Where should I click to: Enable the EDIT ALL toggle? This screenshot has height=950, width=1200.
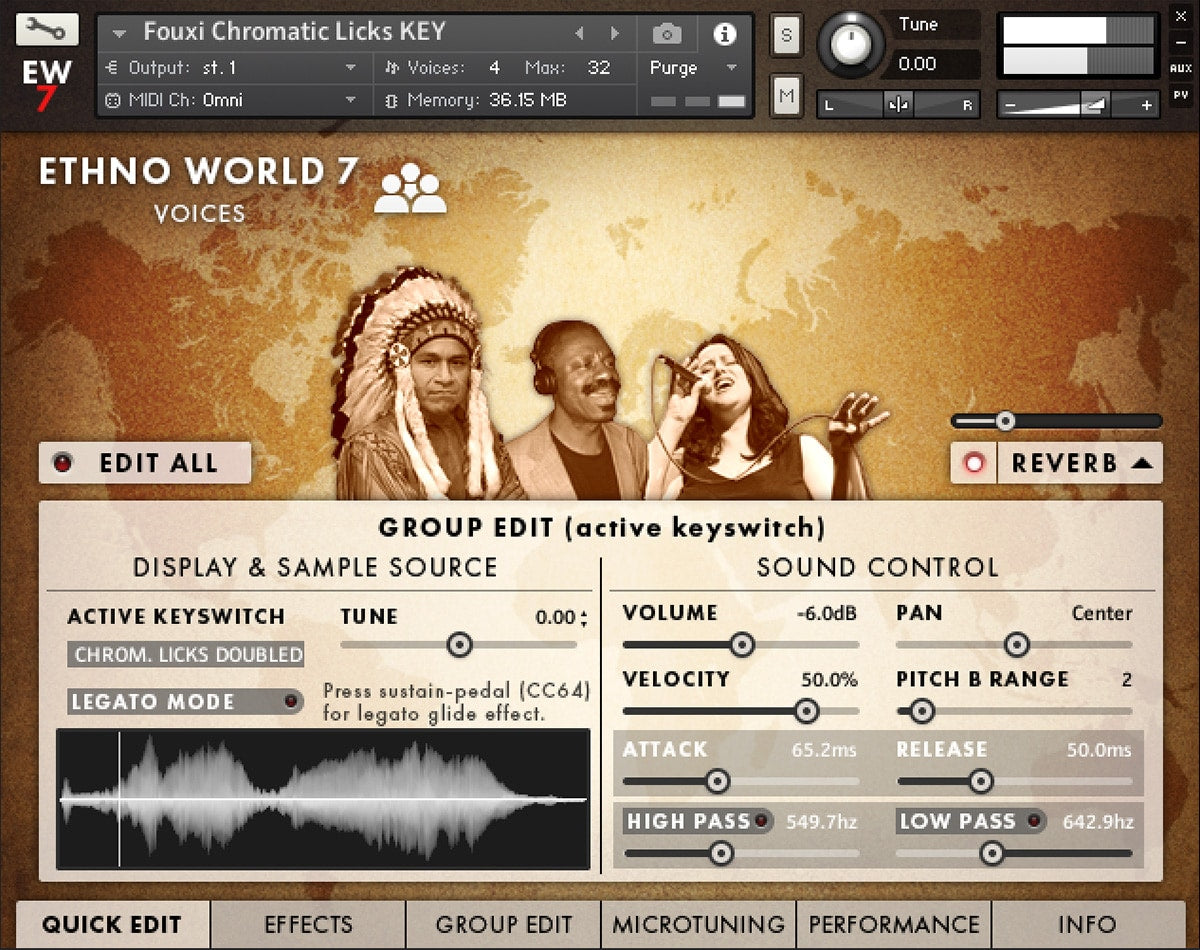pyautogui.click(x=145, y=463)
